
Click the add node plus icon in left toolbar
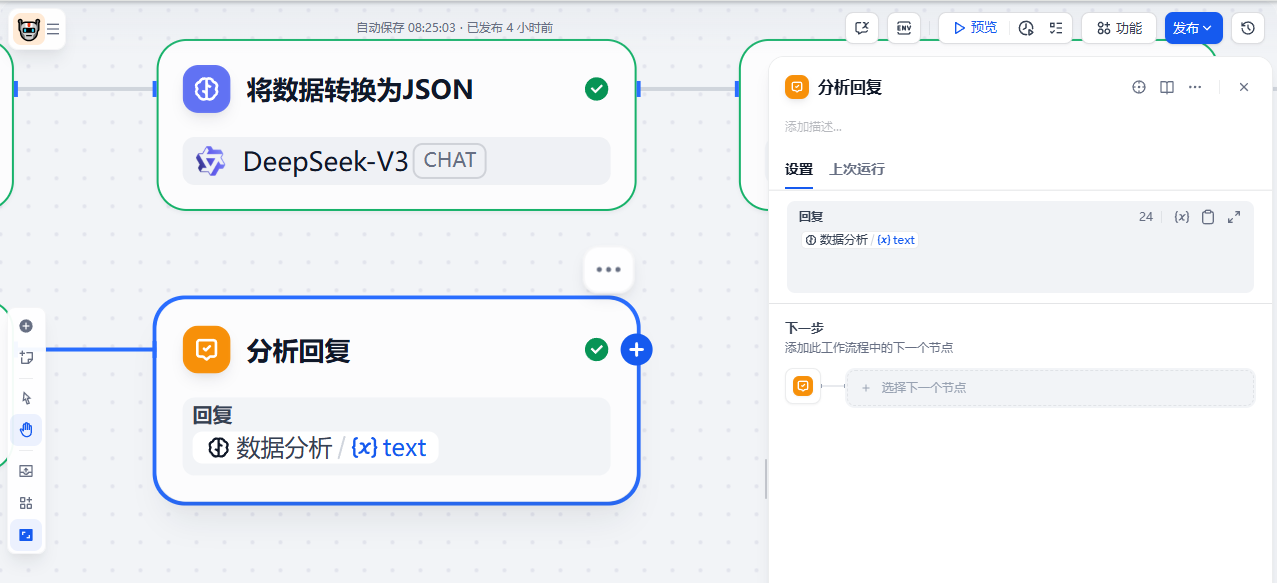(x=26, y=326)
